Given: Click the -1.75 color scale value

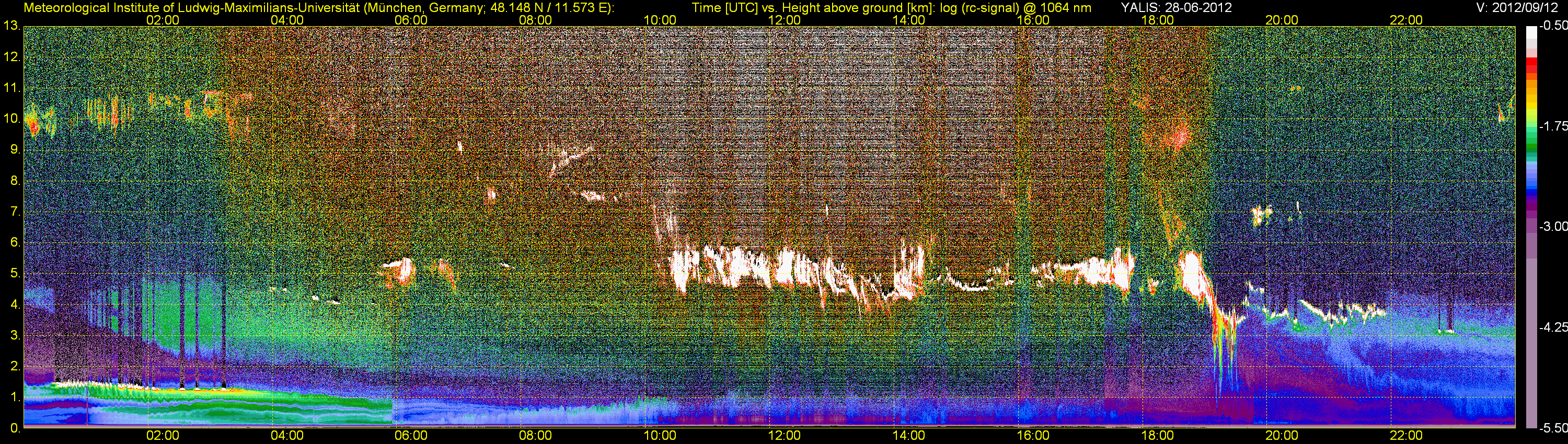Looking at the screenshot, I should (1553, 126).
